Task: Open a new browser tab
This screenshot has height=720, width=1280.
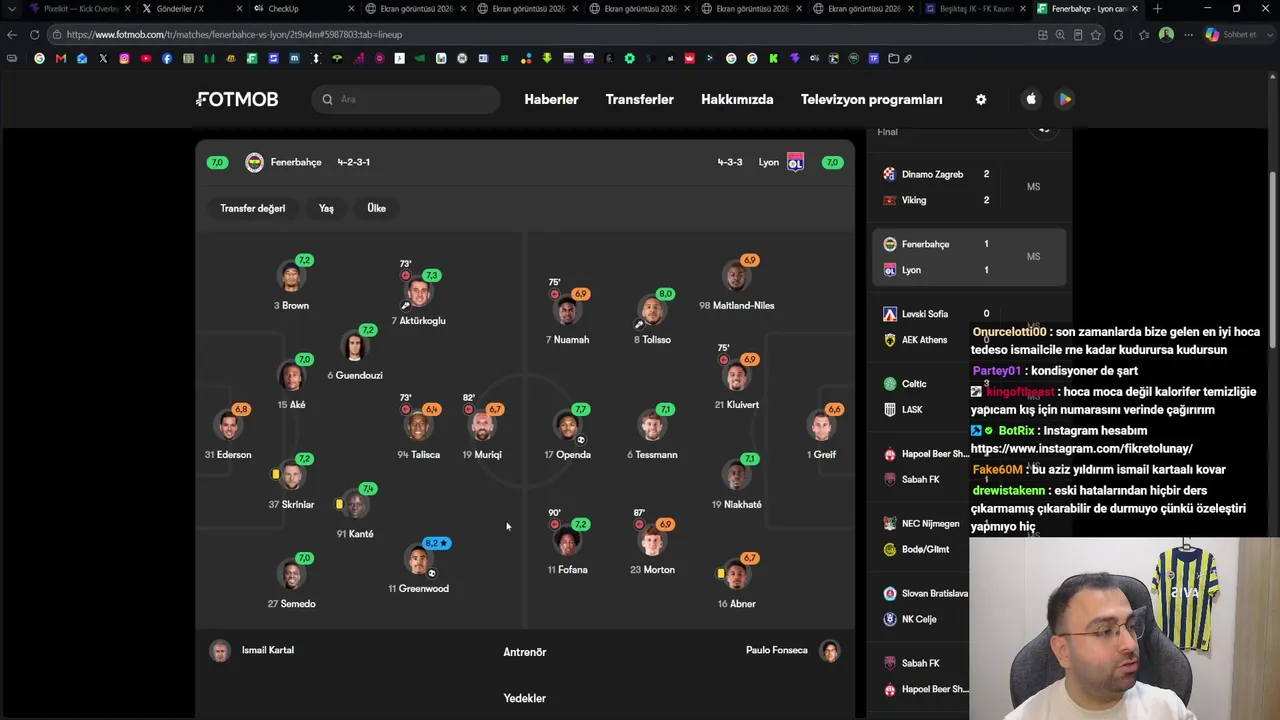Action: point(1157,9)
